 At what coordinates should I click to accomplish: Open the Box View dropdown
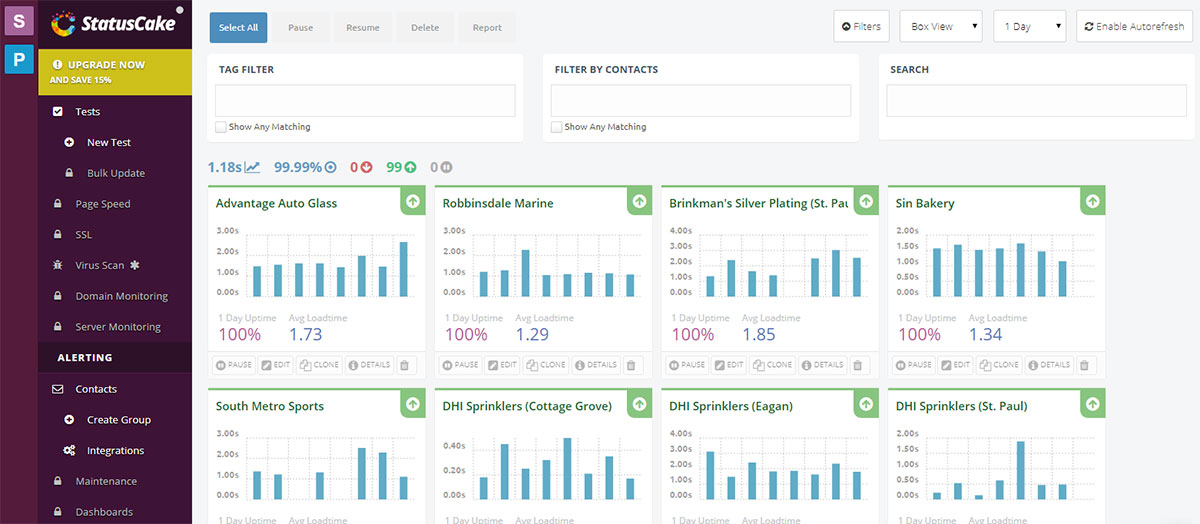point(941,26)
